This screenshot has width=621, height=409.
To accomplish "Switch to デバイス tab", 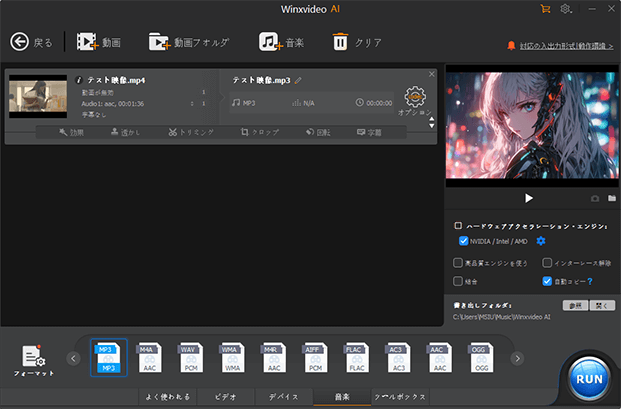I will [284, 397].
